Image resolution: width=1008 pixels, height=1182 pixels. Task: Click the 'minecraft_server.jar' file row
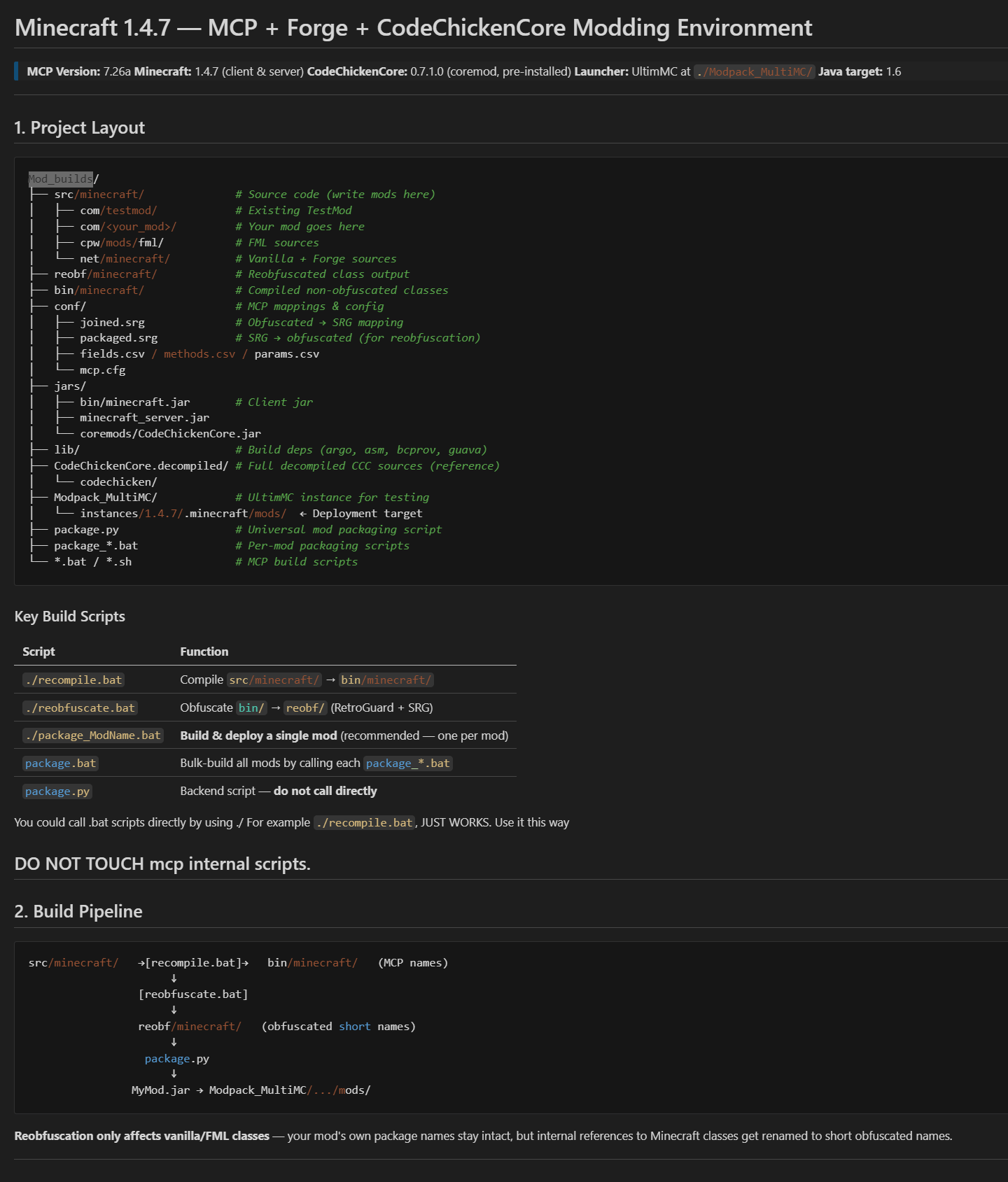145,418
